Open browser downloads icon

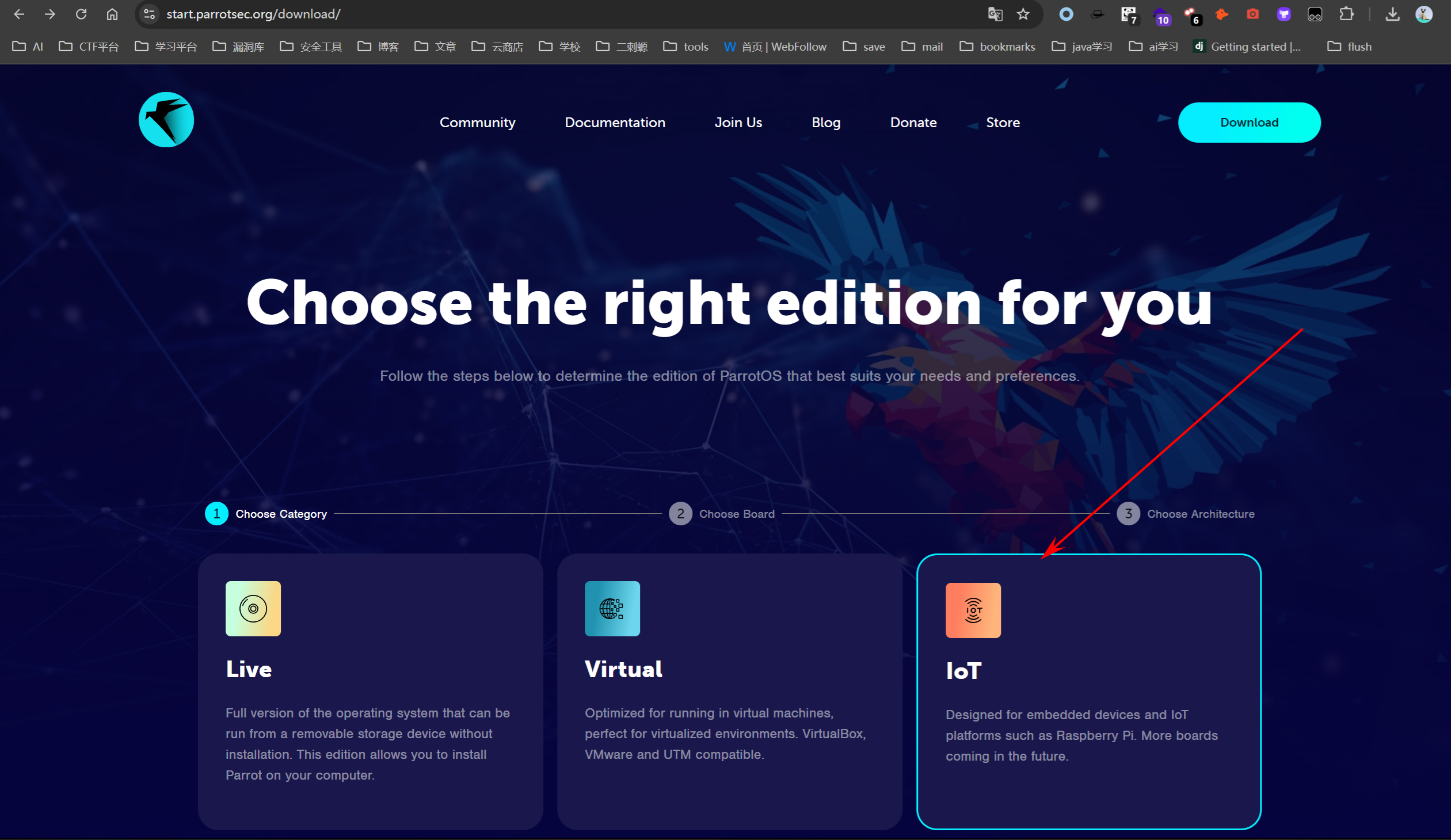coord(1393,14)
